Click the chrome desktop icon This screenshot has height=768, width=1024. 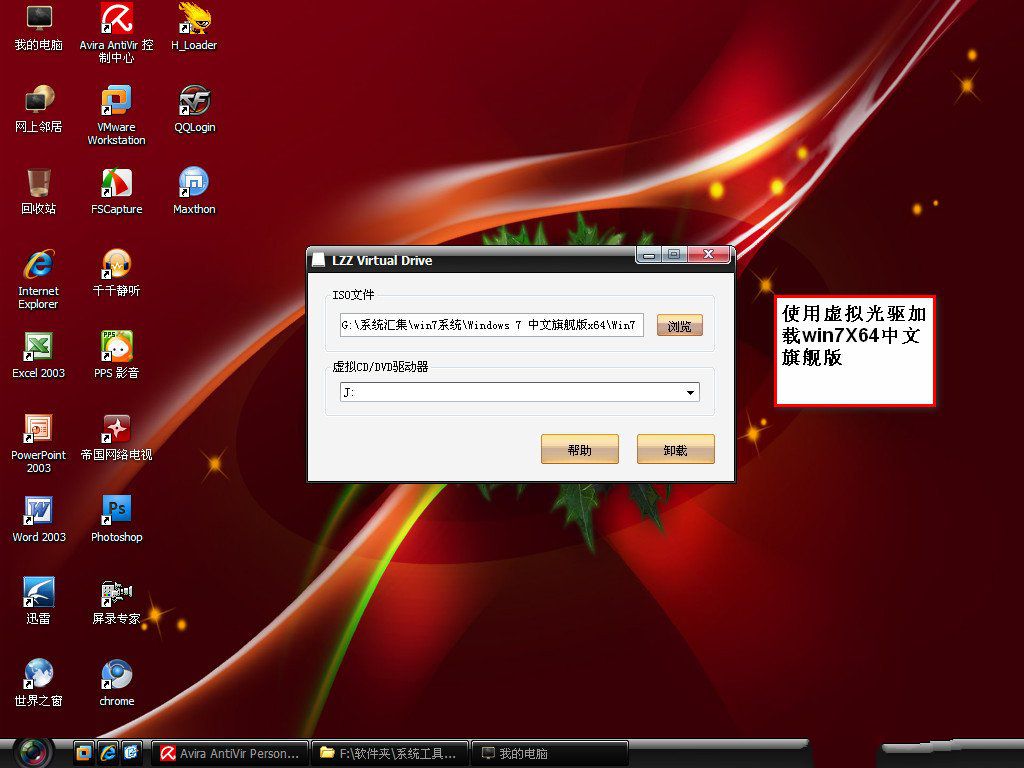[x=116, y=675]
